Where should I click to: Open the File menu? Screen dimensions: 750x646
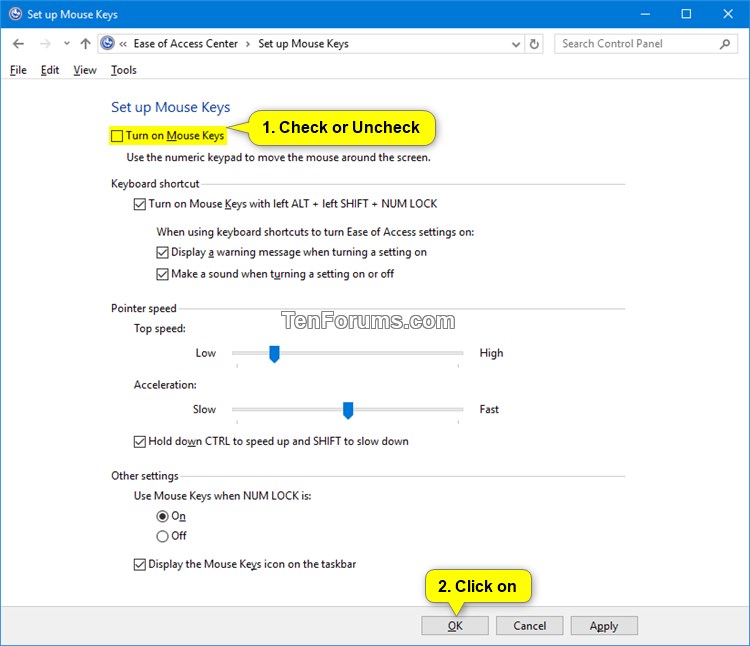(18, 70)
